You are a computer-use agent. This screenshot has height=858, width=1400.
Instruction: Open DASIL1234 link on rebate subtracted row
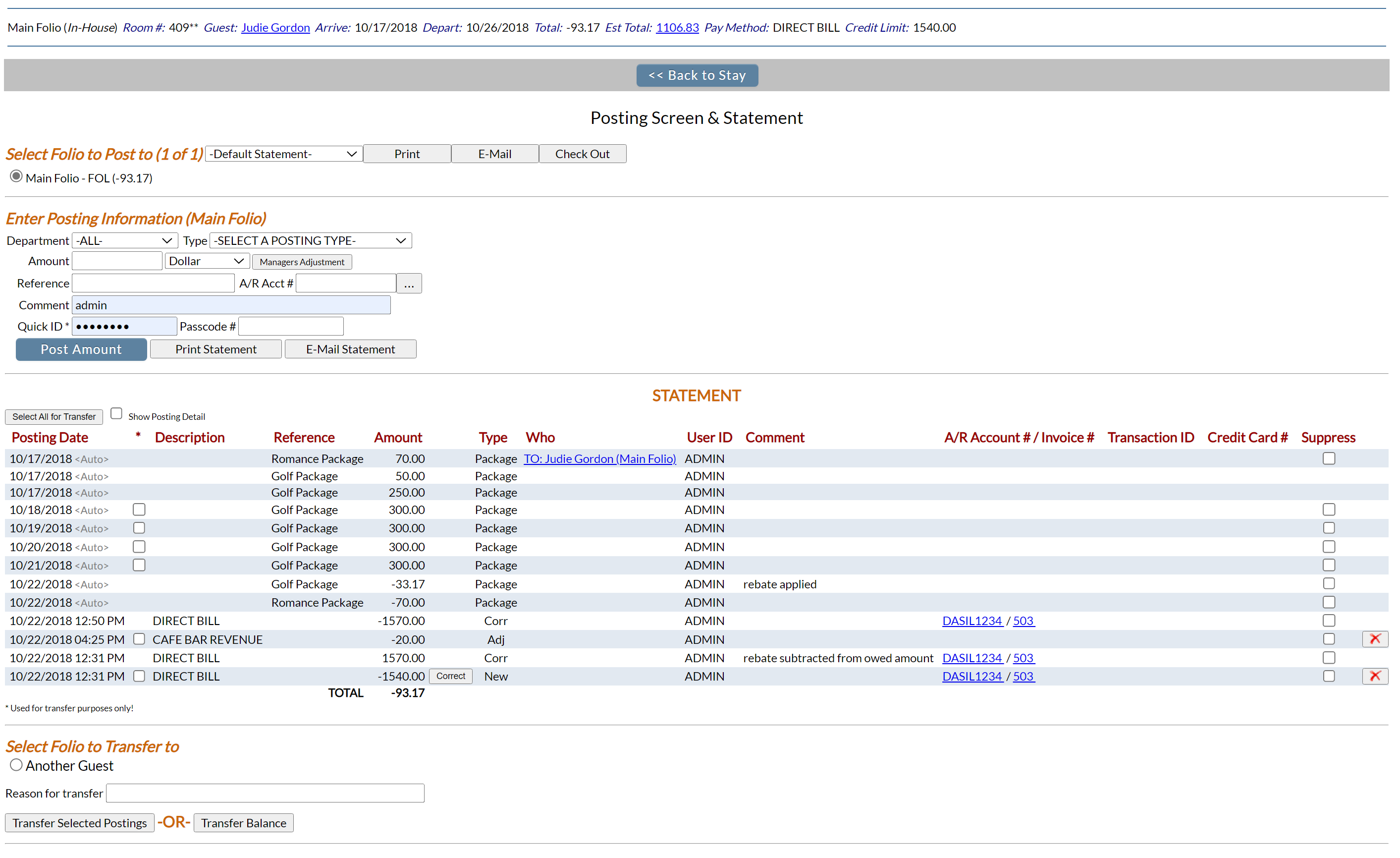(972, 658)
